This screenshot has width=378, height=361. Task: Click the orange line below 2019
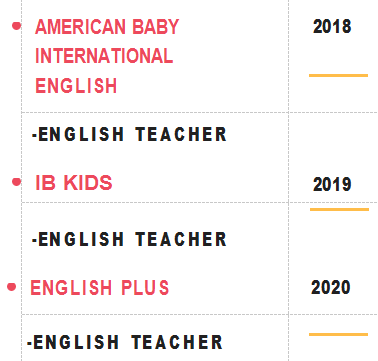pos(339,209)
